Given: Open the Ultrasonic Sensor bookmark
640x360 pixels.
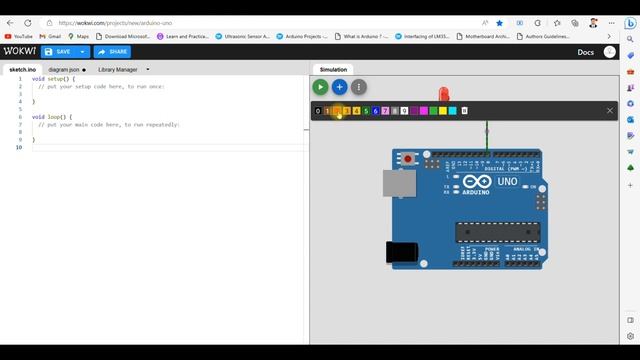Looking at the screenshot, I should pos(243,36).
